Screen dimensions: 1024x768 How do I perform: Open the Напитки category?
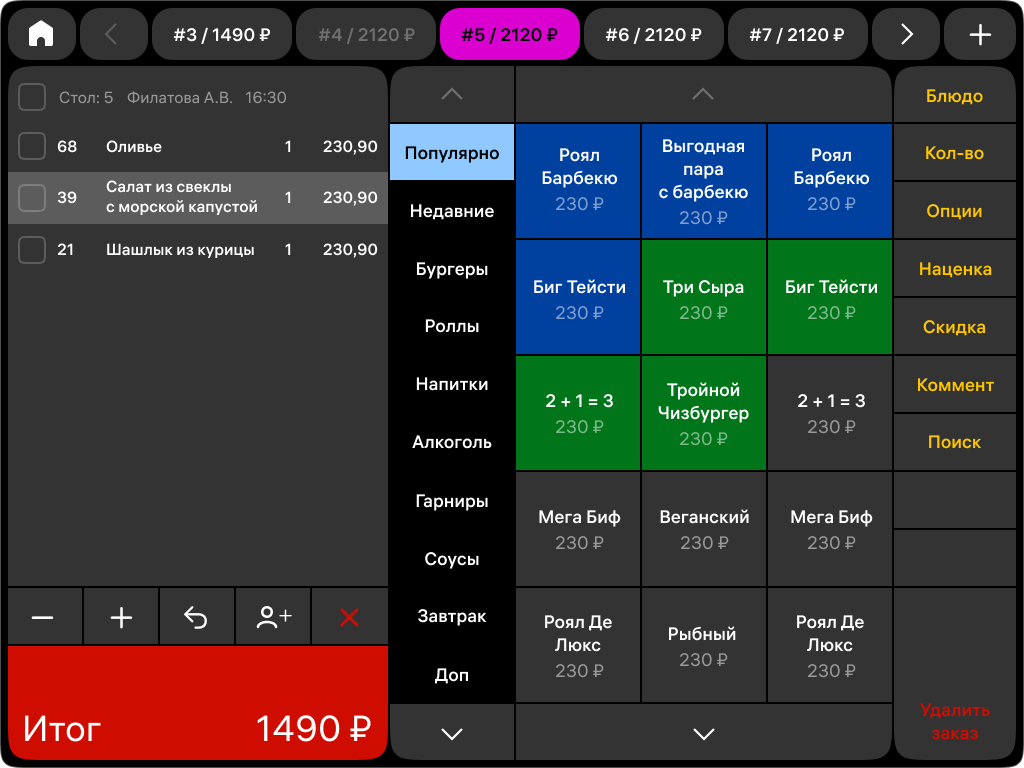pyautogui.click(x=451, y=384)
